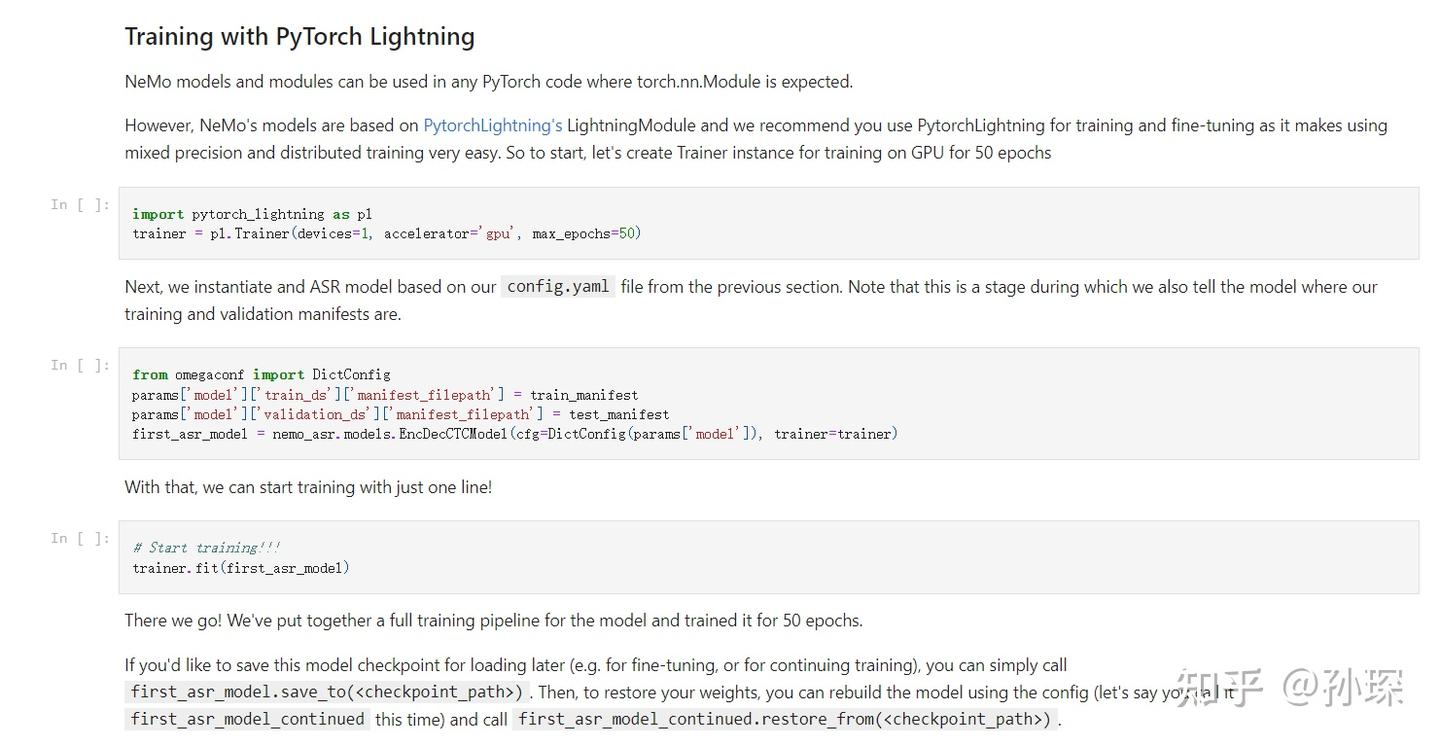Screen dimensions: 1440x746
Task: Click the 'Training with PyTorch Lightning' heading
Action: [299, 37]
